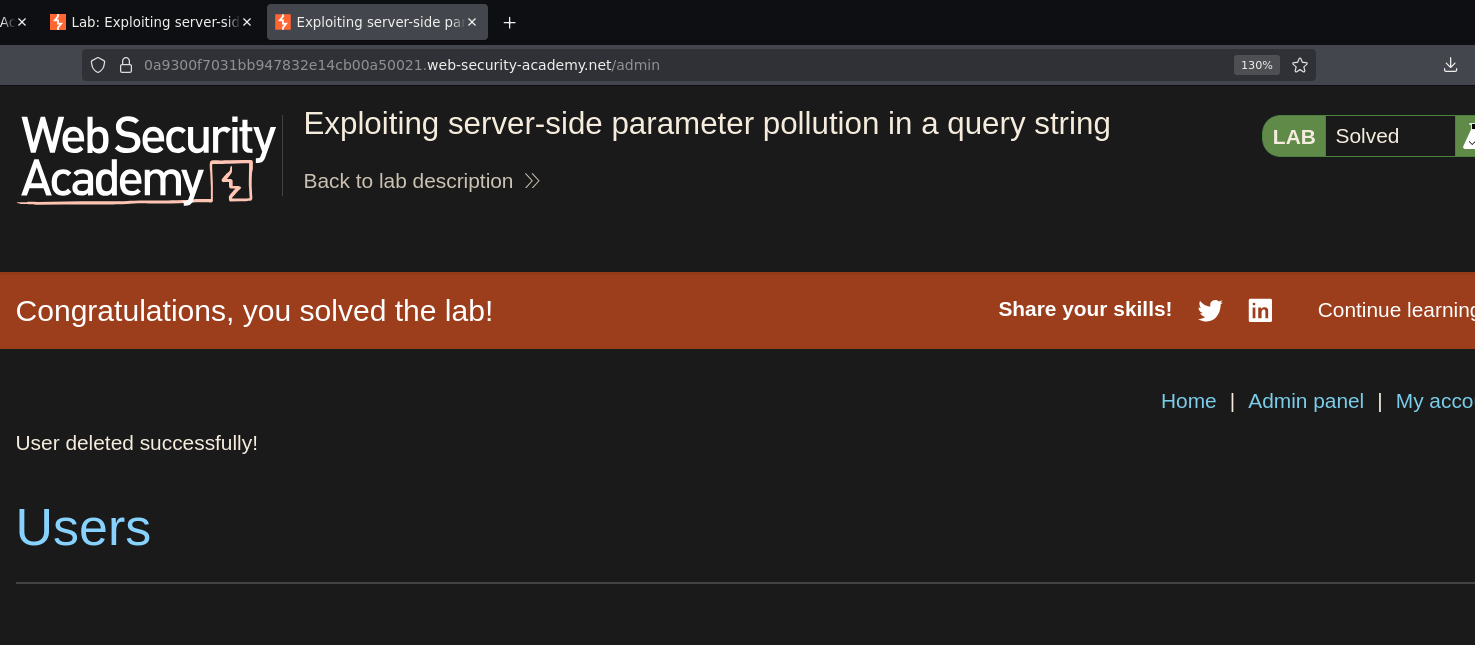Open the 130% zoom level indicator
This screenshot has height=645, width=1475.
[1257, 65]
